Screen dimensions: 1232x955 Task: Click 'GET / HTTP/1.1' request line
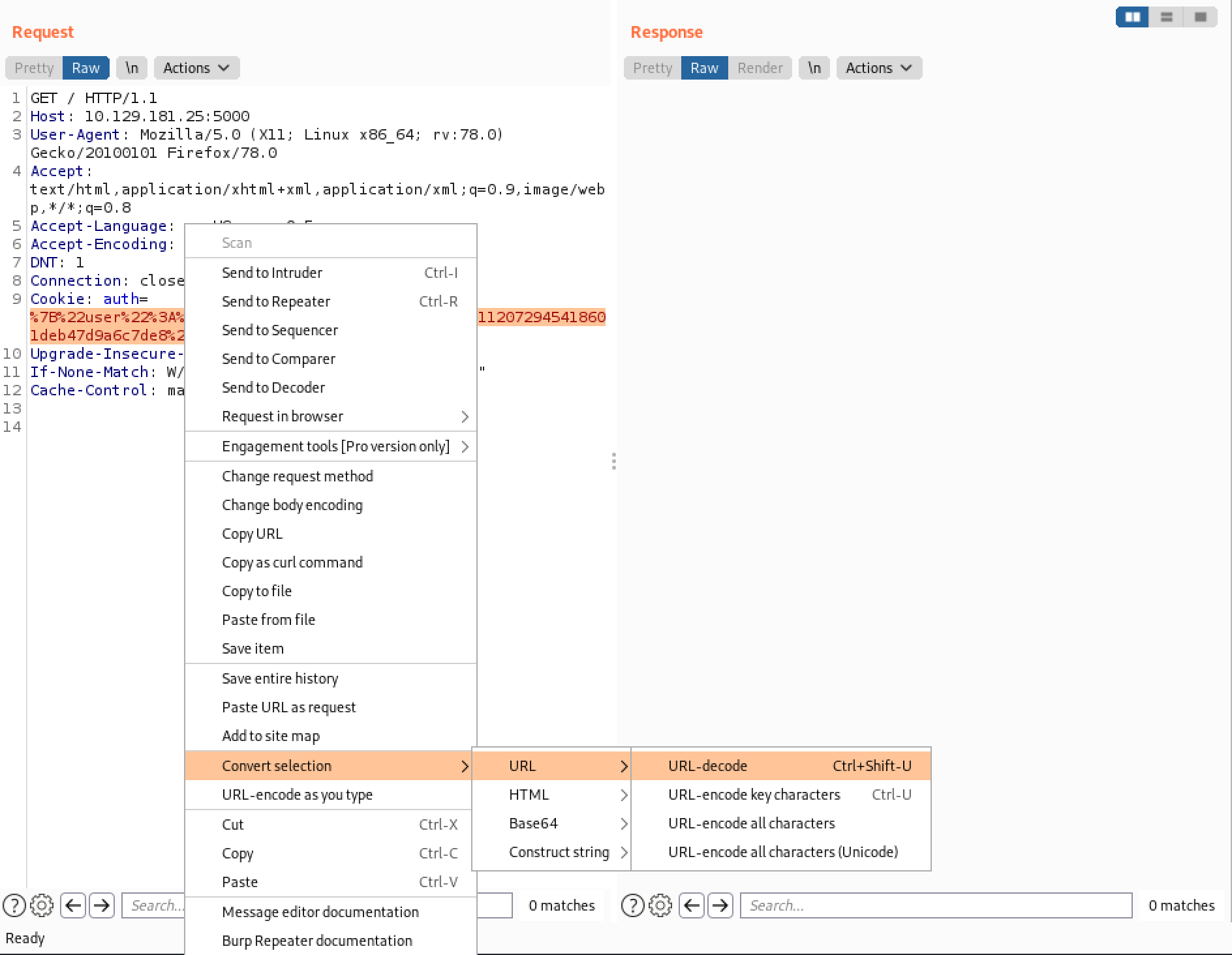(94, 98)
